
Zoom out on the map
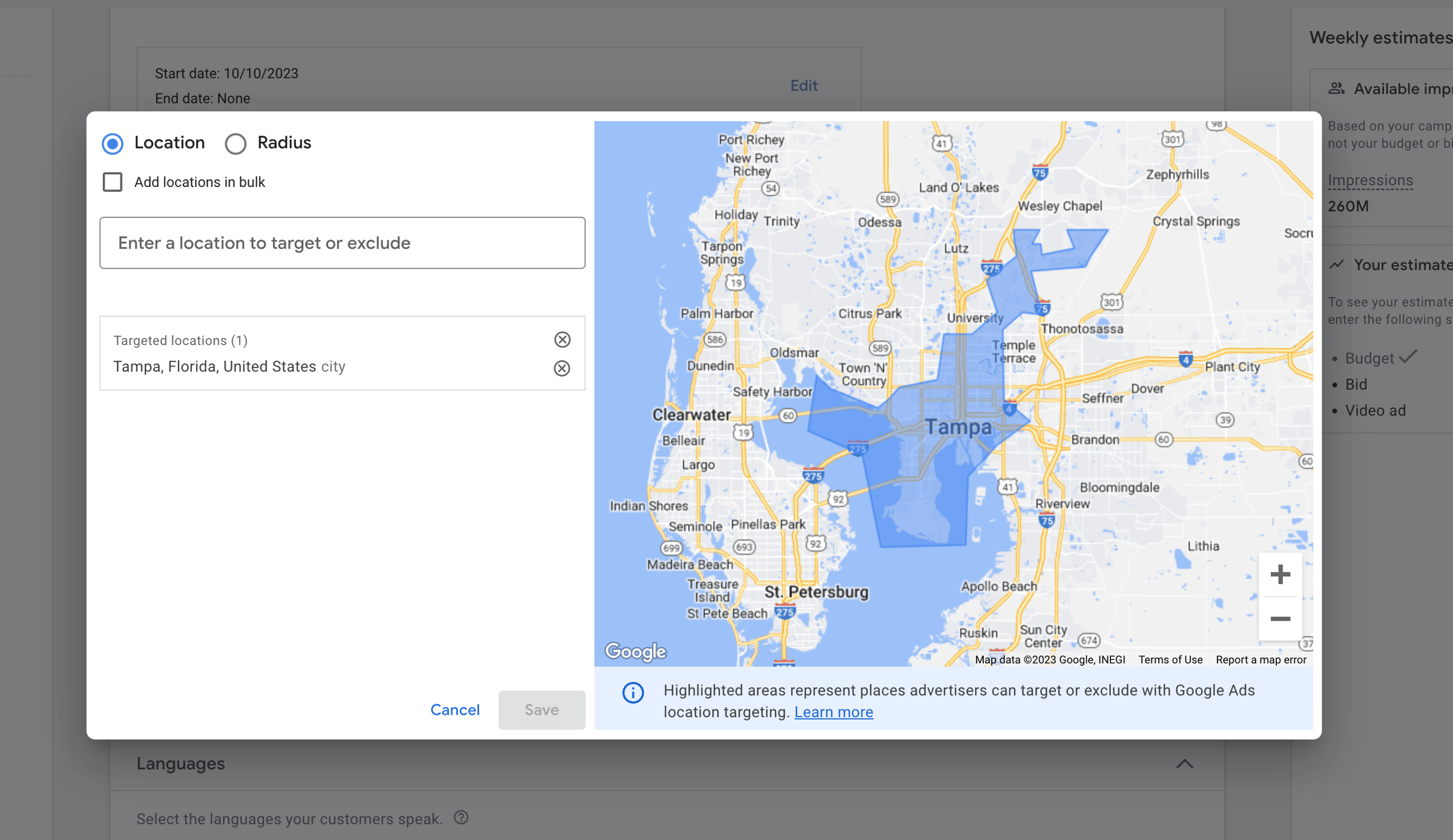[1280, 619]
